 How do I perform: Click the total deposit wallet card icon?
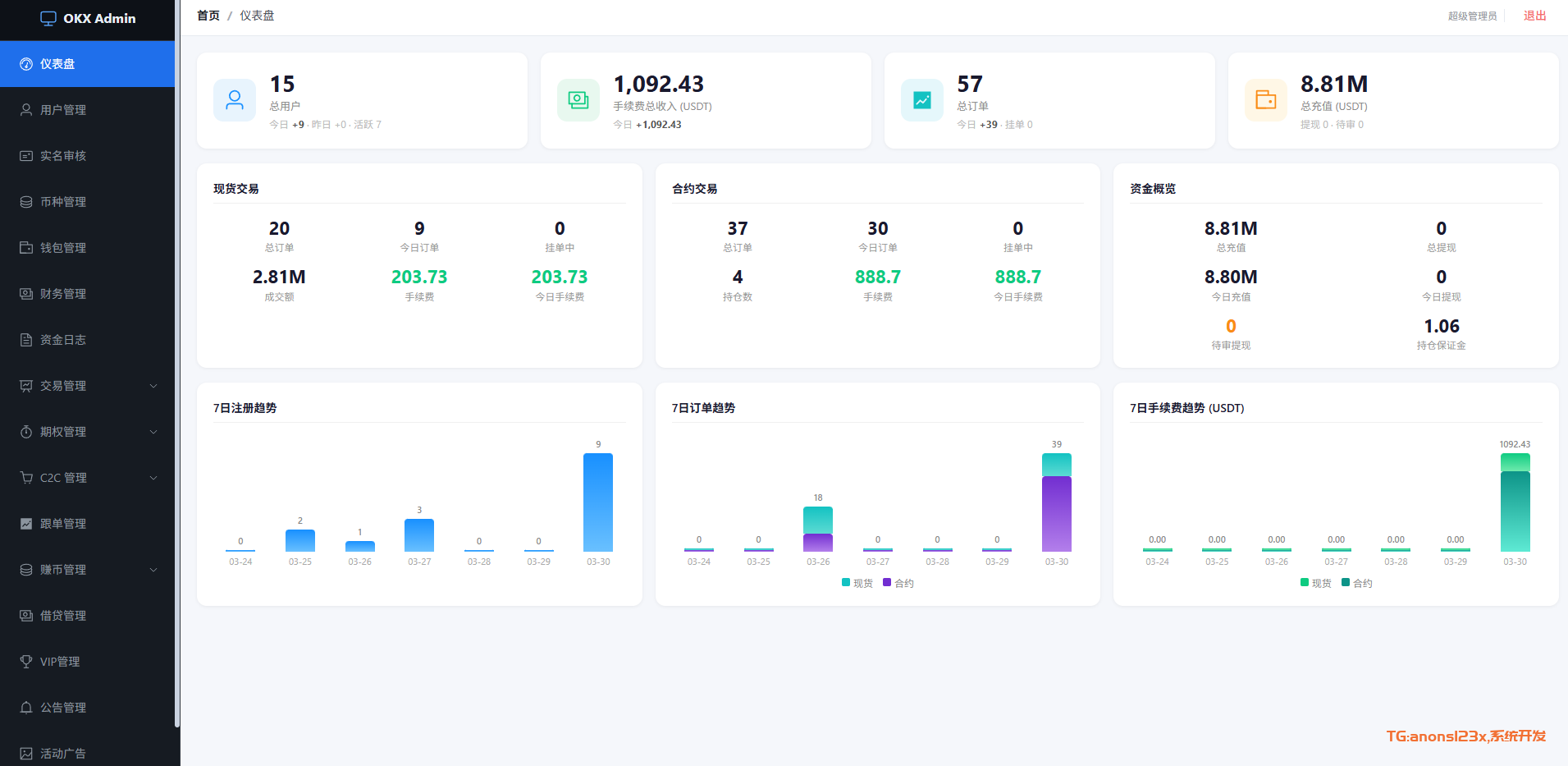tap(1266, 100)
